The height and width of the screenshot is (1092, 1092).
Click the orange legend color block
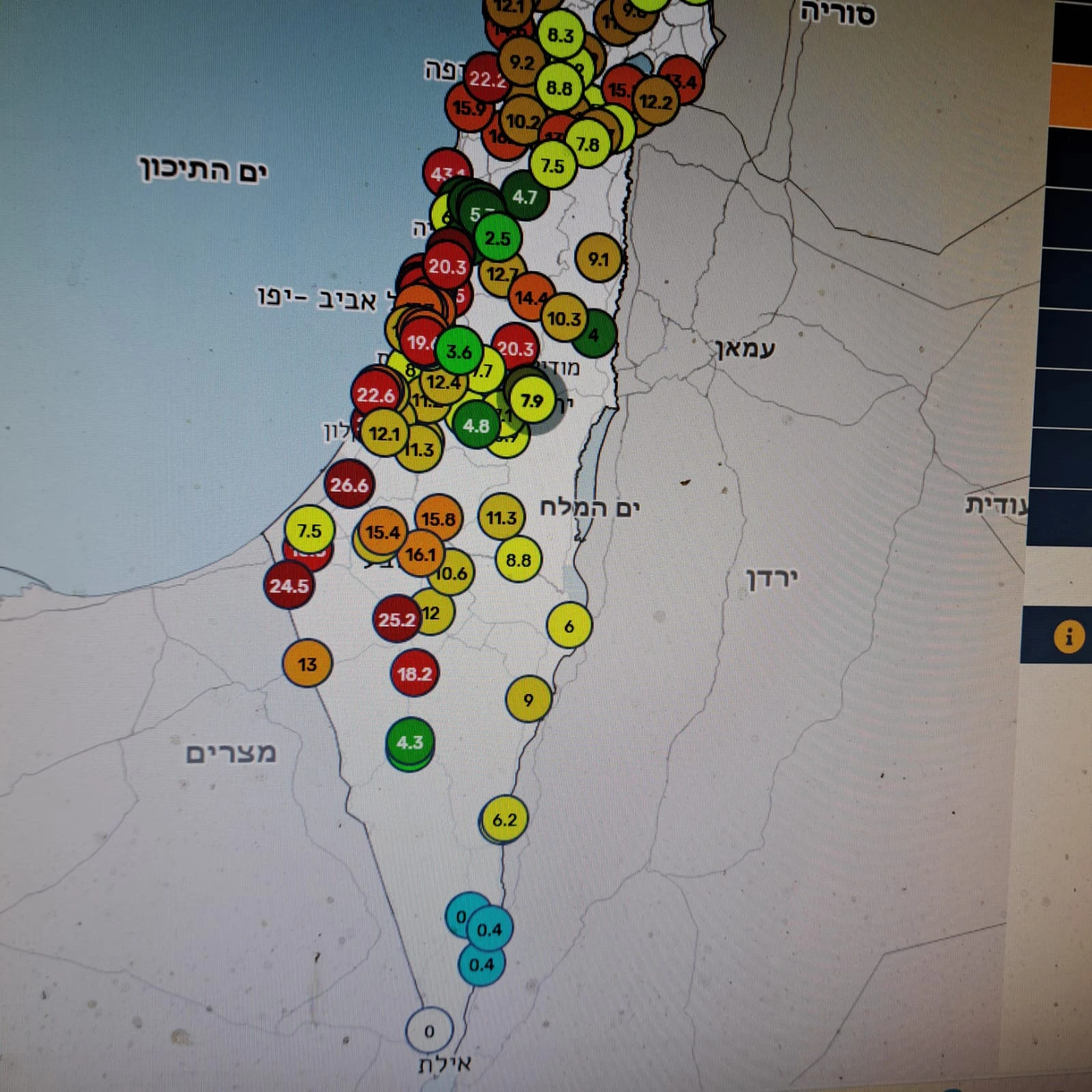(x=1071, y=96)
